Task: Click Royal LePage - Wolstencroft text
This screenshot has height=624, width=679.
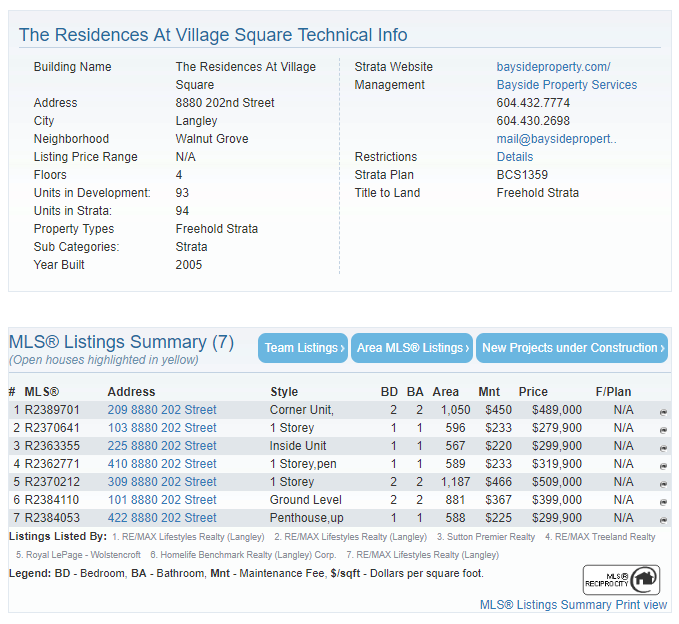Action: click(83, 555)
